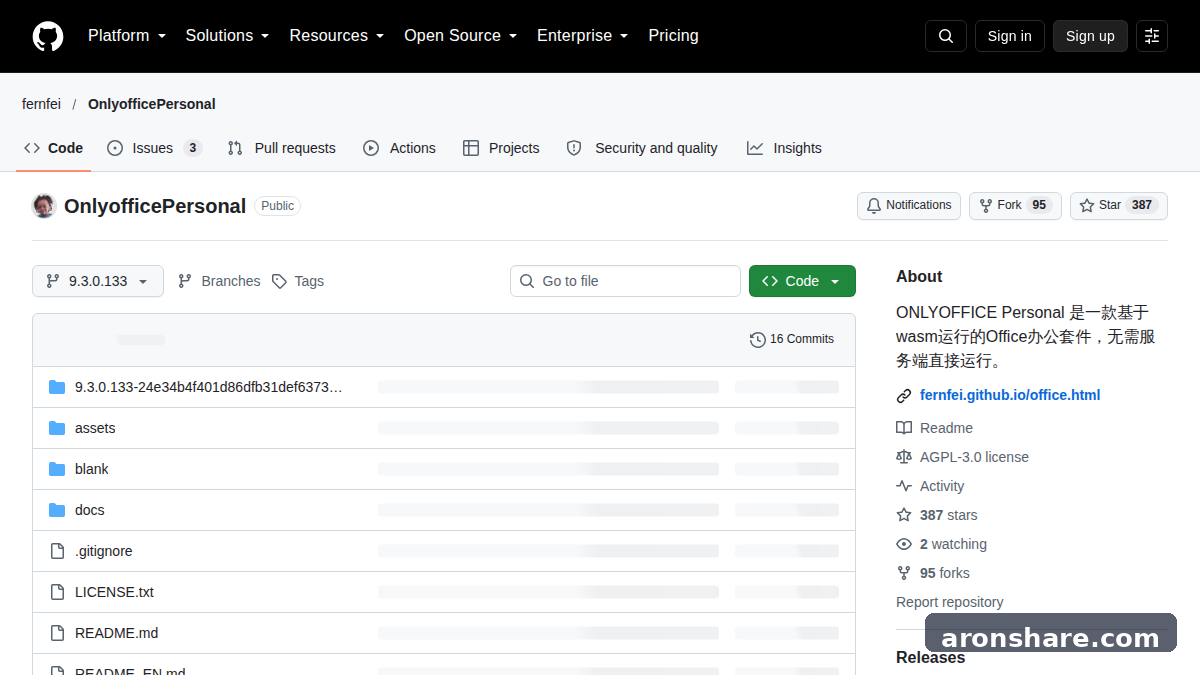This screenshot has height=675, width=1200.
Task: Open the Pull requests tab
Action: (282, 148)
